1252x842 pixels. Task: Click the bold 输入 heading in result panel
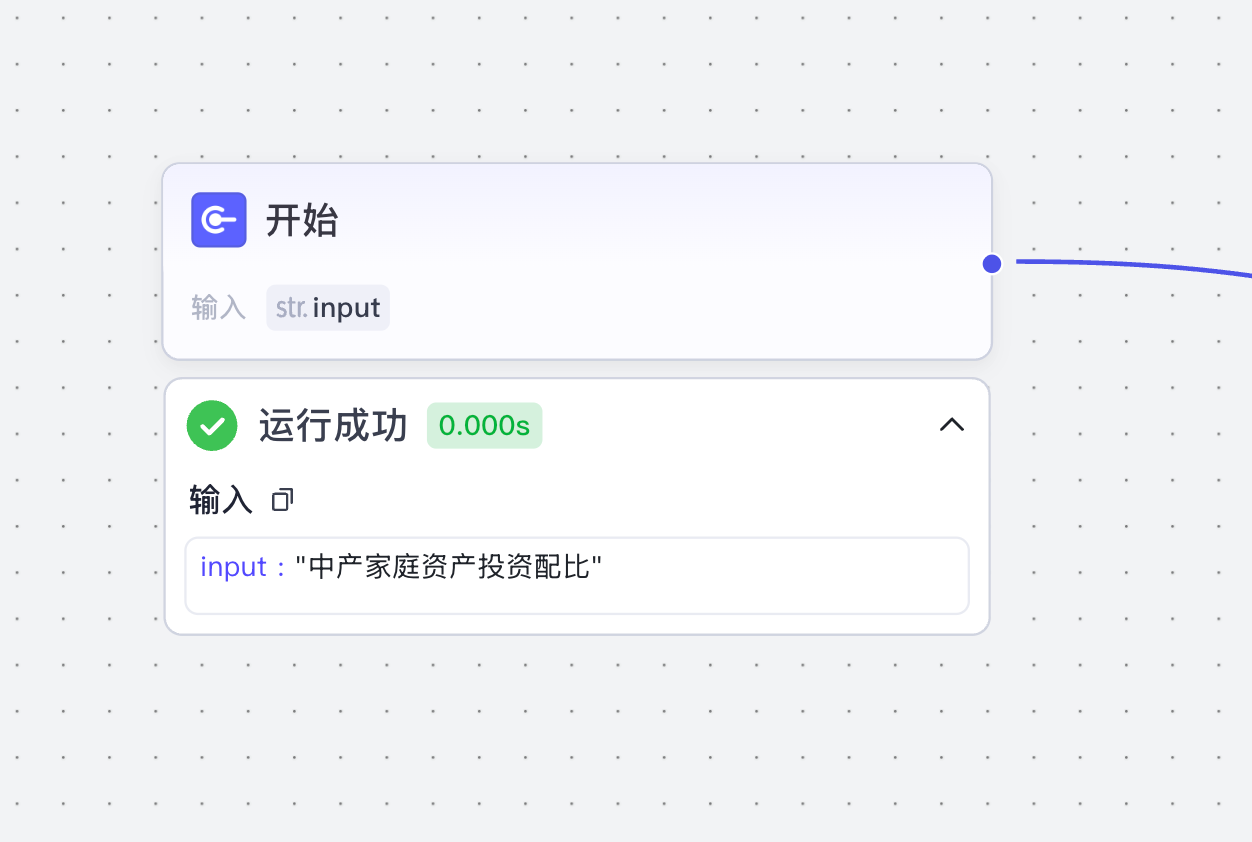pos(221,500)
